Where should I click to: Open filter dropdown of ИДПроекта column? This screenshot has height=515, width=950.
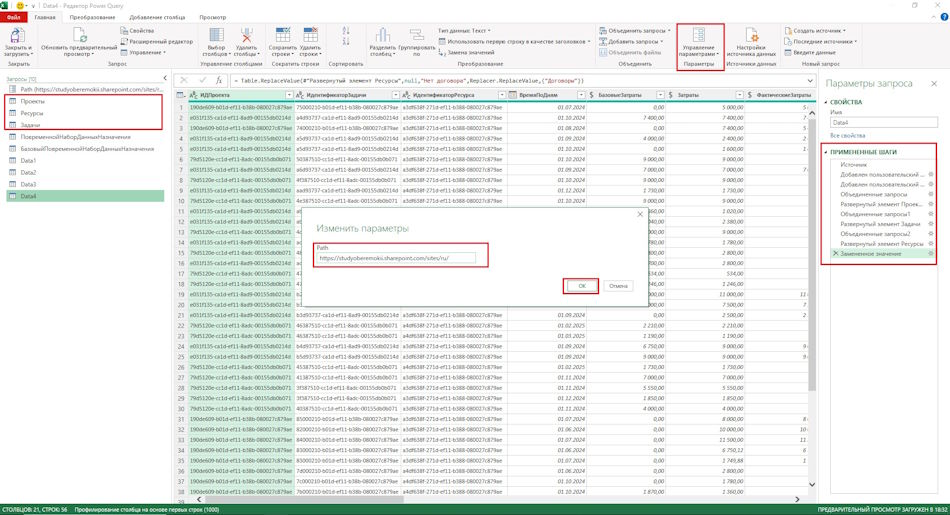tap(289, 95)
